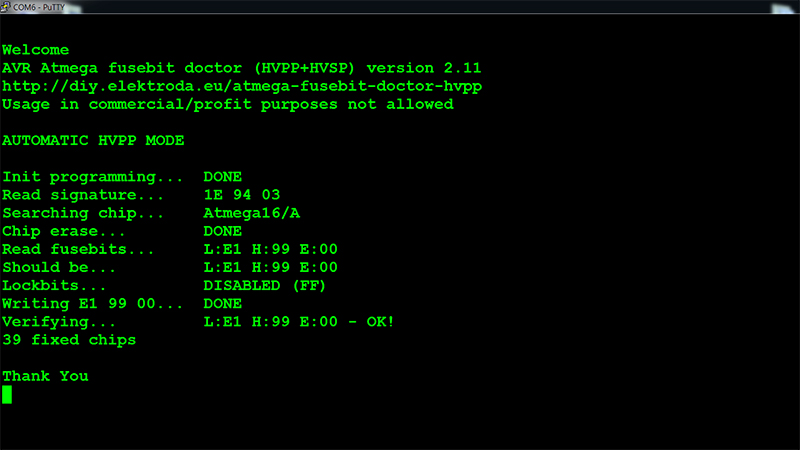
Task: Click the AUTOMATIC HVPP MODE heading
Action: click(93, 140)
